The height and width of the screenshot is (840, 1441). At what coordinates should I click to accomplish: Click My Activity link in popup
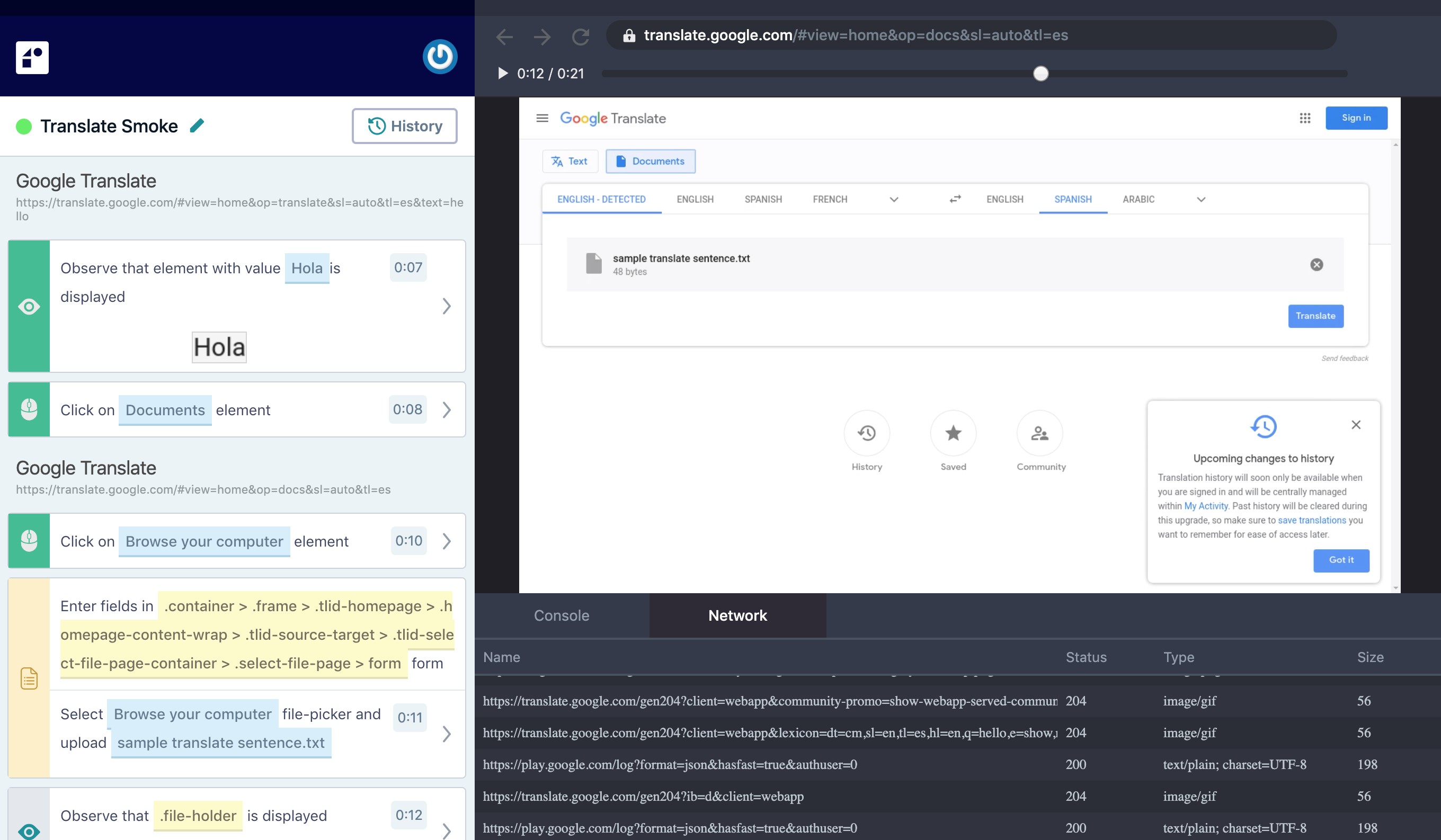click(1206, 506)
